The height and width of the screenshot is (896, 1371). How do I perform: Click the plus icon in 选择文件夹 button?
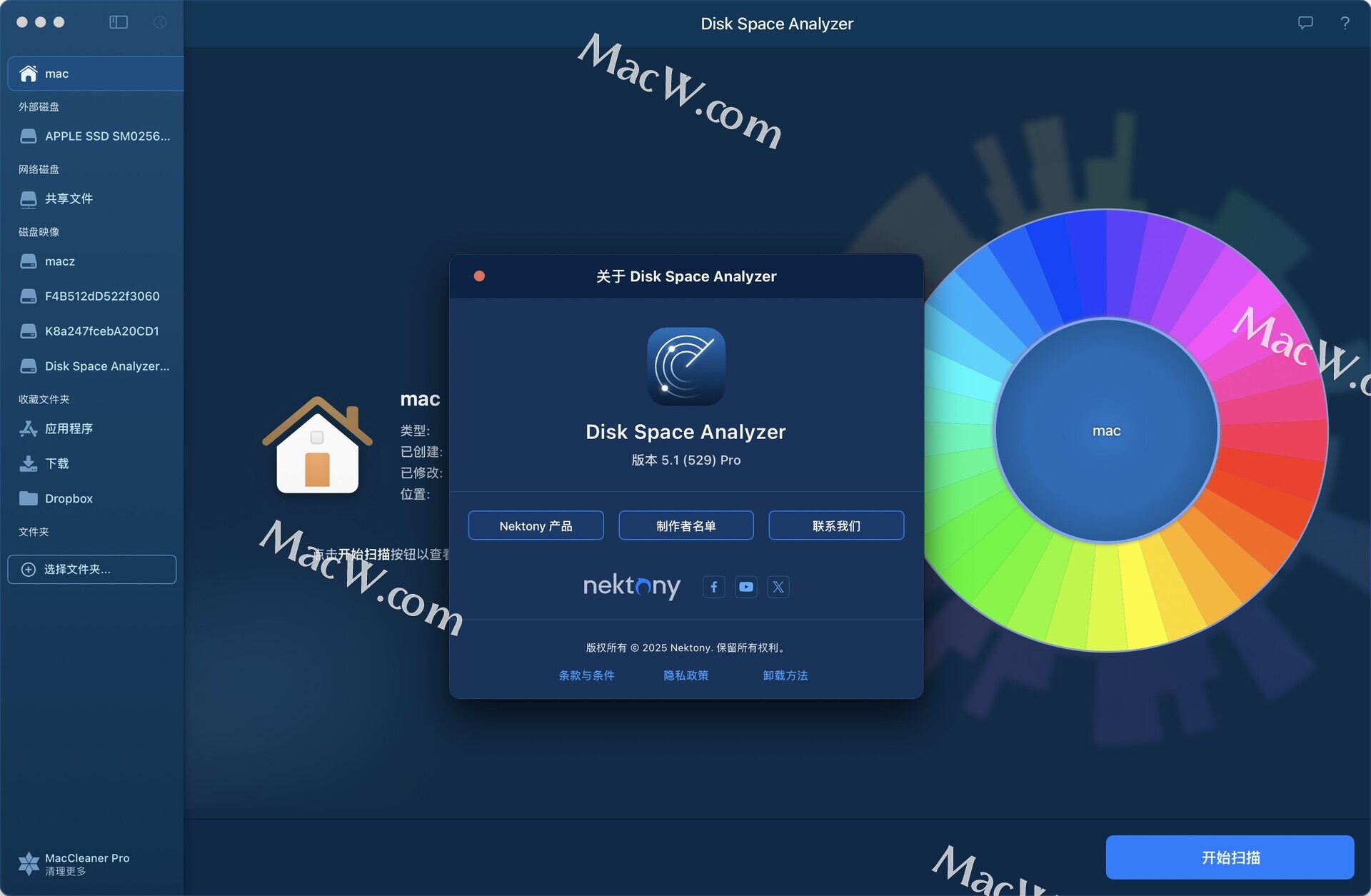point(29,569)
